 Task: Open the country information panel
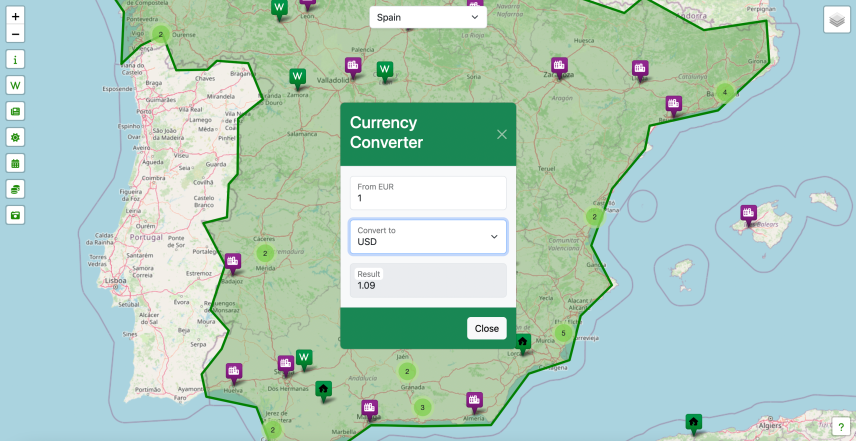[15, 60]
